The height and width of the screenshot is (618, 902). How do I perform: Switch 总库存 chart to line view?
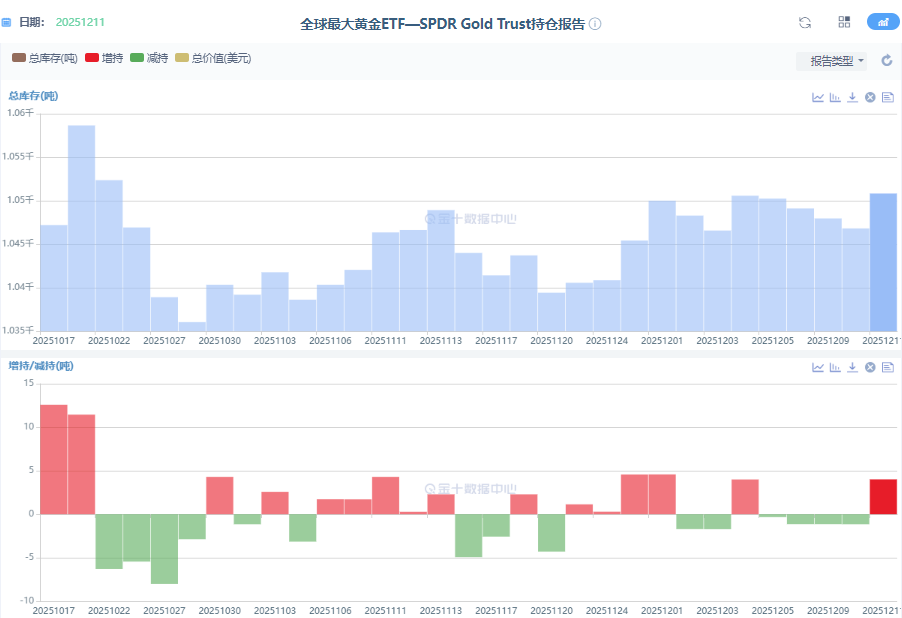[818, 97]
